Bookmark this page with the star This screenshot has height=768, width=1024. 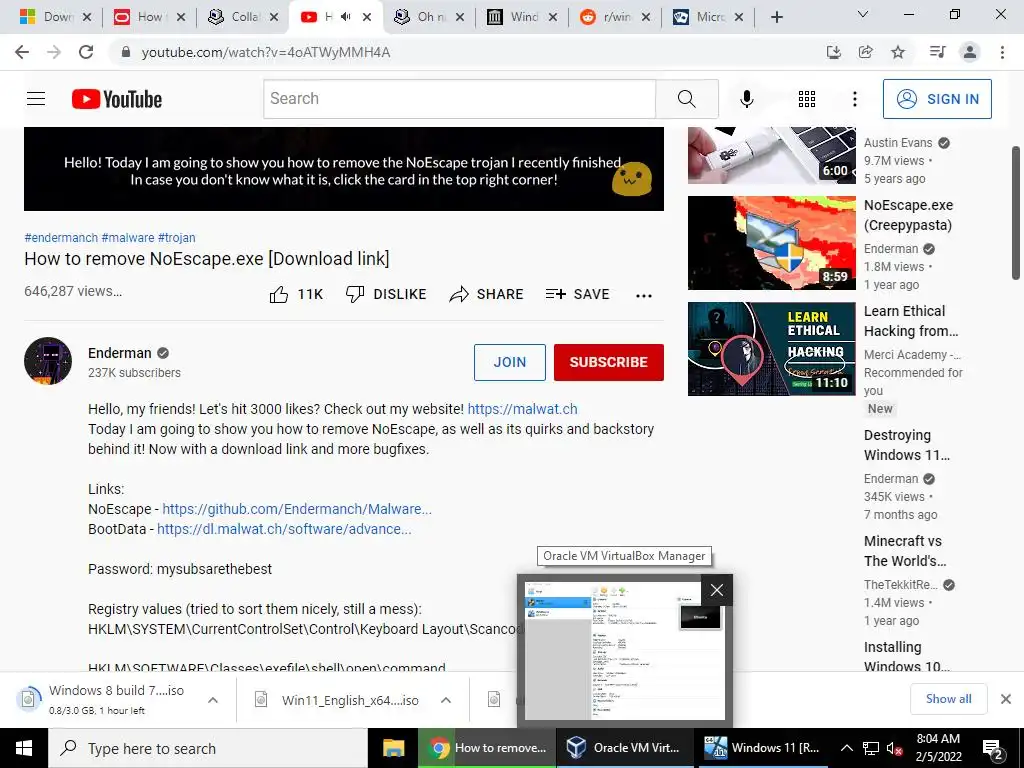pyautogui.click(x=898, y=52)
